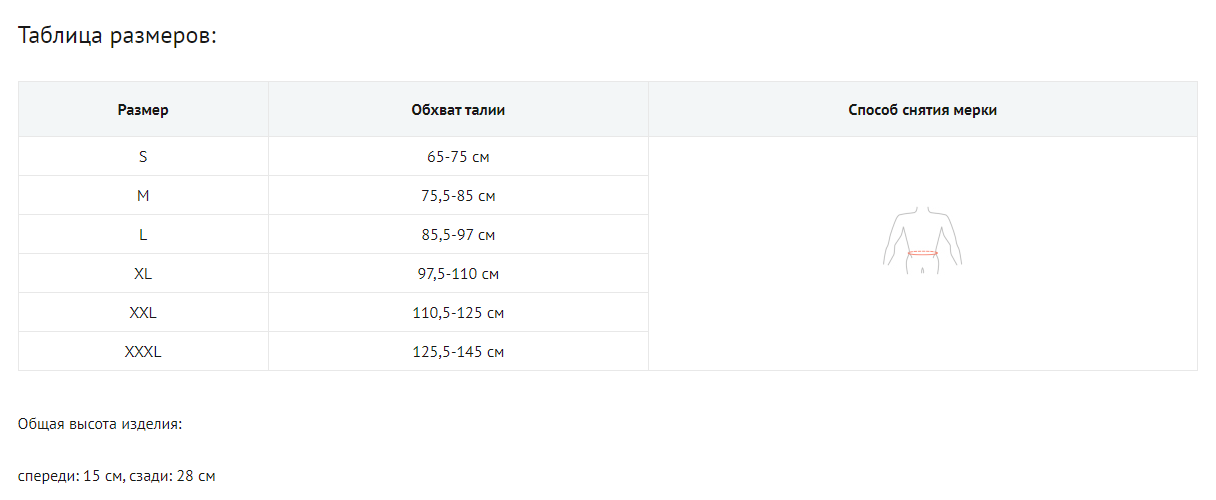This screenshot has width=1216, height=500.
Task: Click the 'Способ снятия мерки' column header
Action: coord(922,110)
